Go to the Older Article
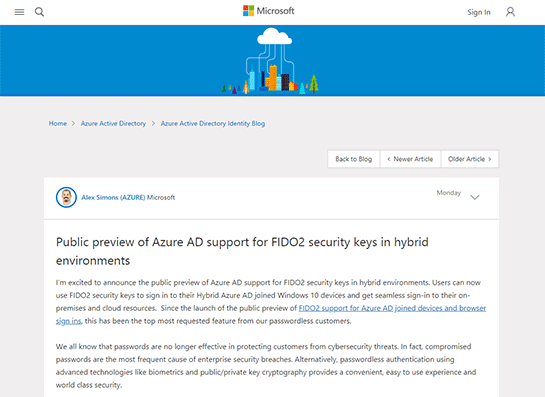This screenshot has width=545, height=397. [x=470, y=159]
